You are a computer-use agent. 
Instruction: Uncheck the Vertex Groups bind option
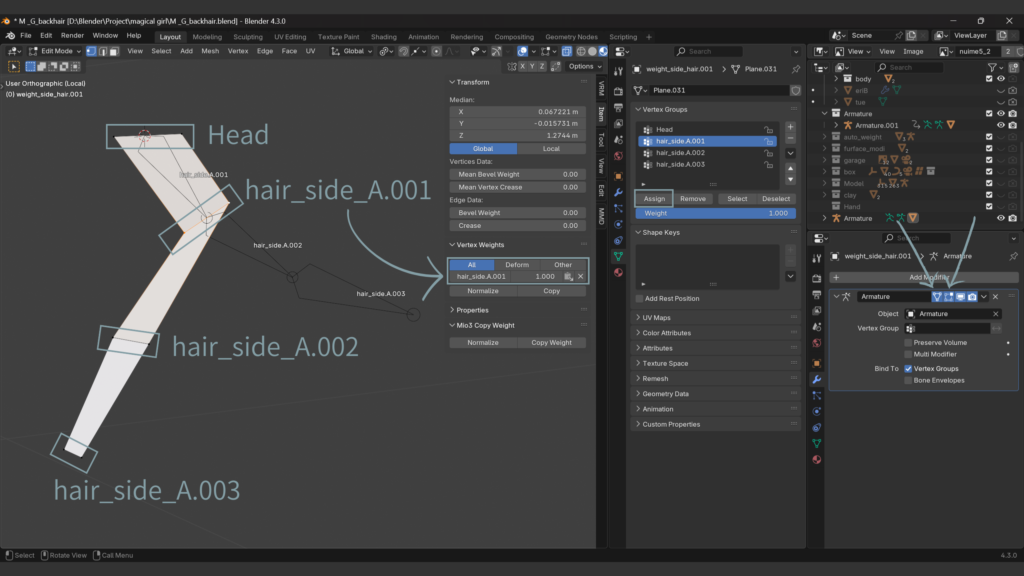[908, 368]
